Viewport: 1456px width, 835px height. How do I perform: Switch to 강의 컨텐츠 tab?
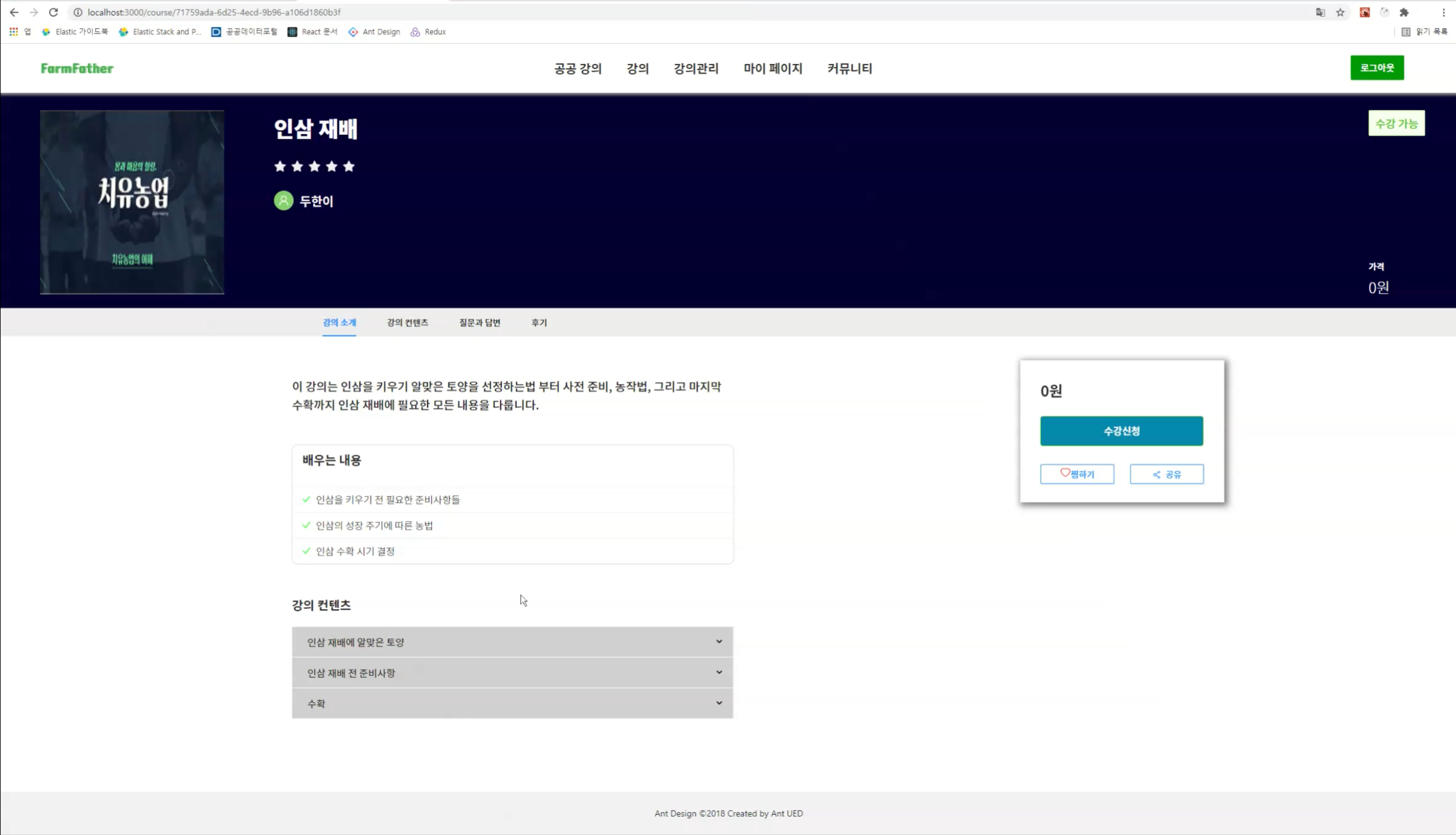pos(407,322)
